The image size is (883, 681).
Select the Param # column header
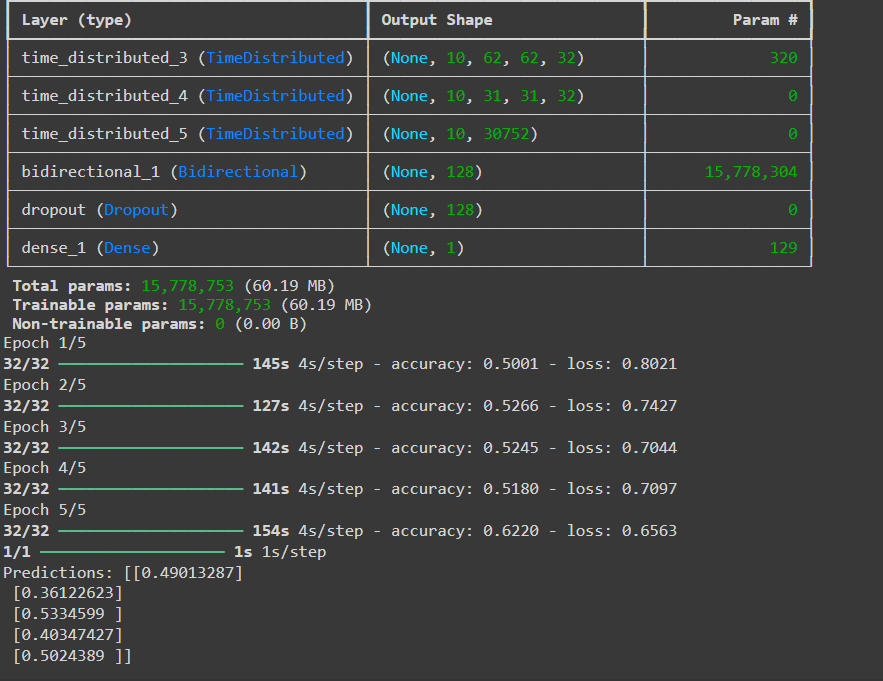click(766, 19)
